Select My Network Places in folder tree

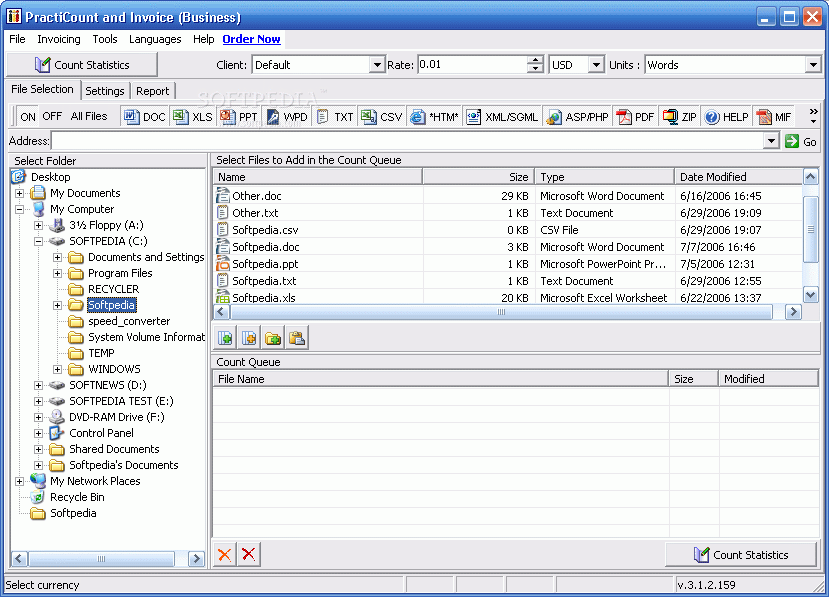(x=95, y=481)
